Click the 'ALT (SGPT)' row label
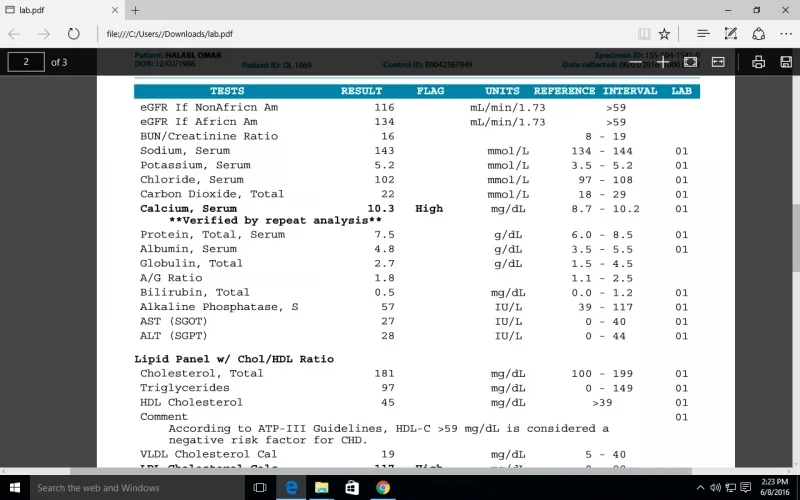800x500 pixels. 173,336
